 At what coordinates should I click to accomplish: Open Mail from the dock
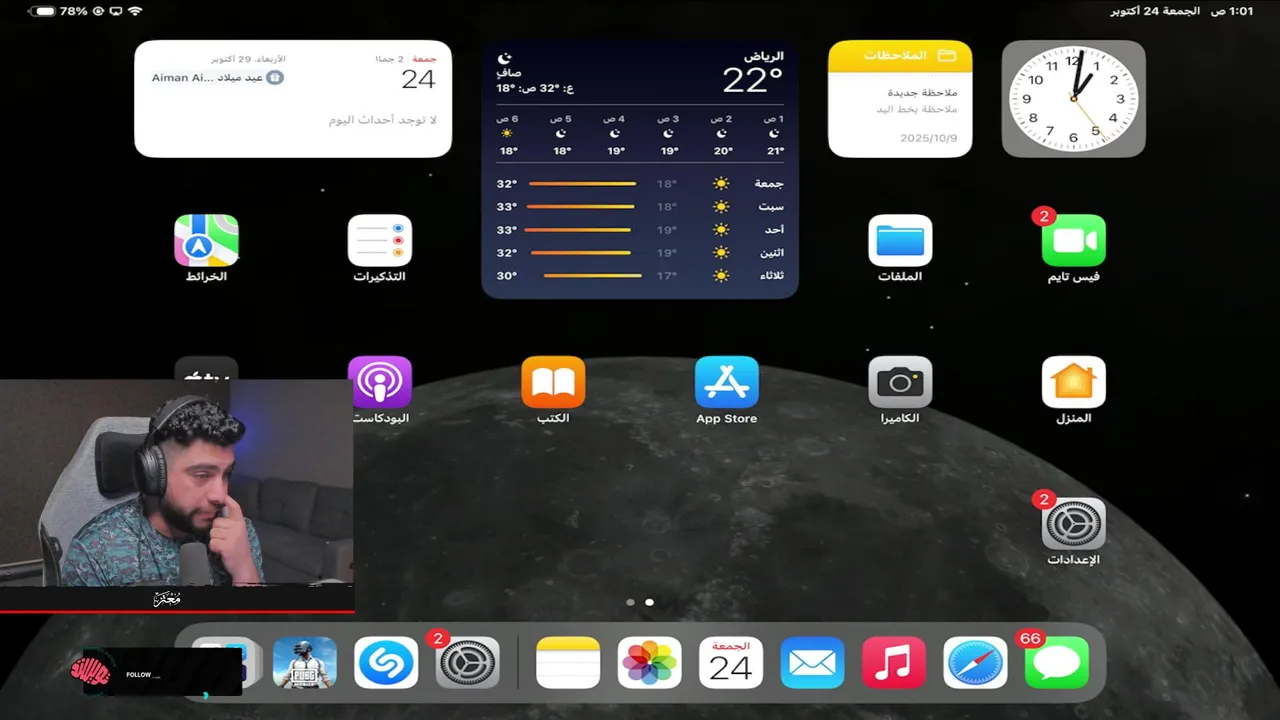[x=812, y=662]
